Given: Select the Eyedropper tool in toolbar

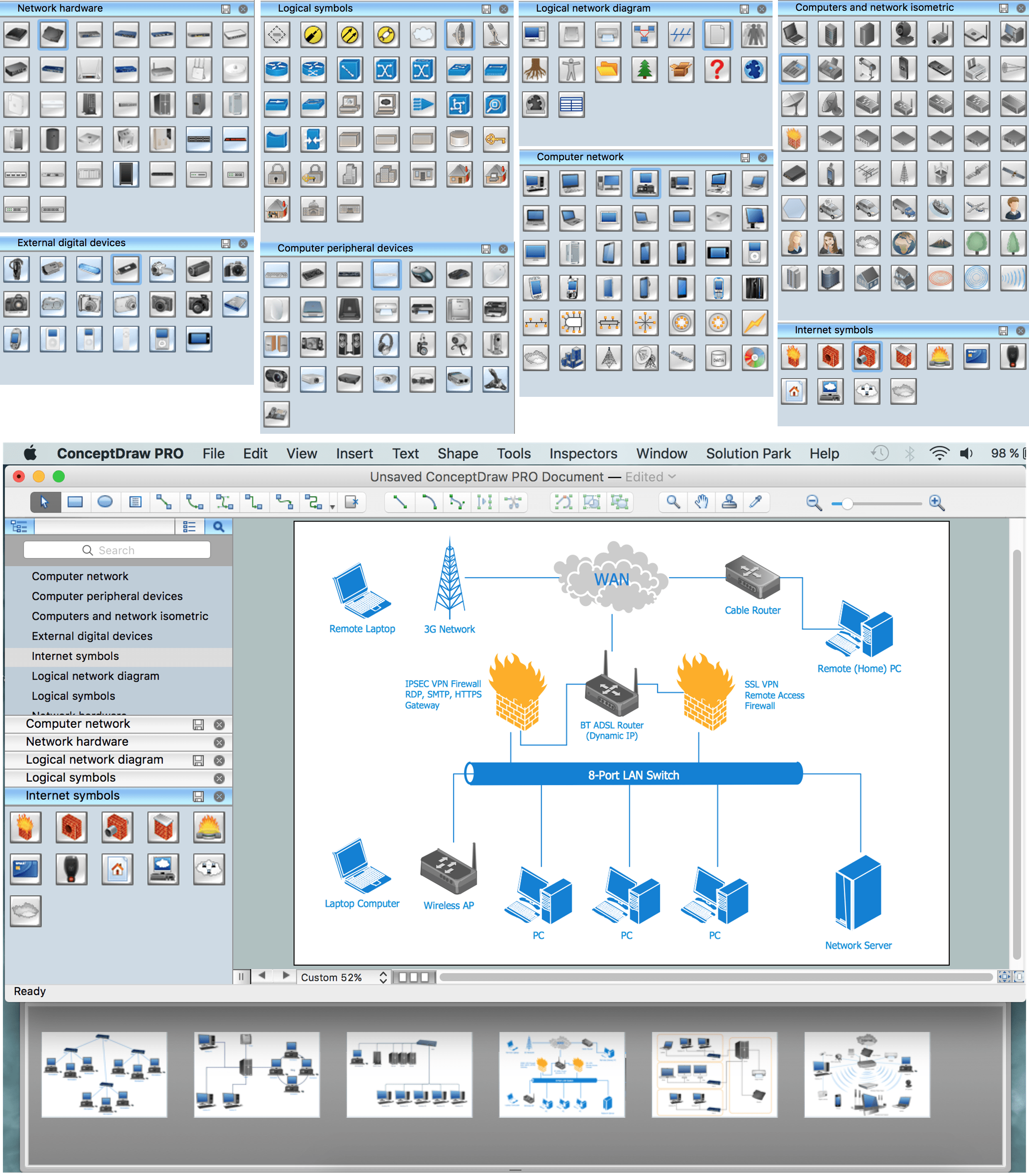Looking at the screenshot, I should coord(756,502).
